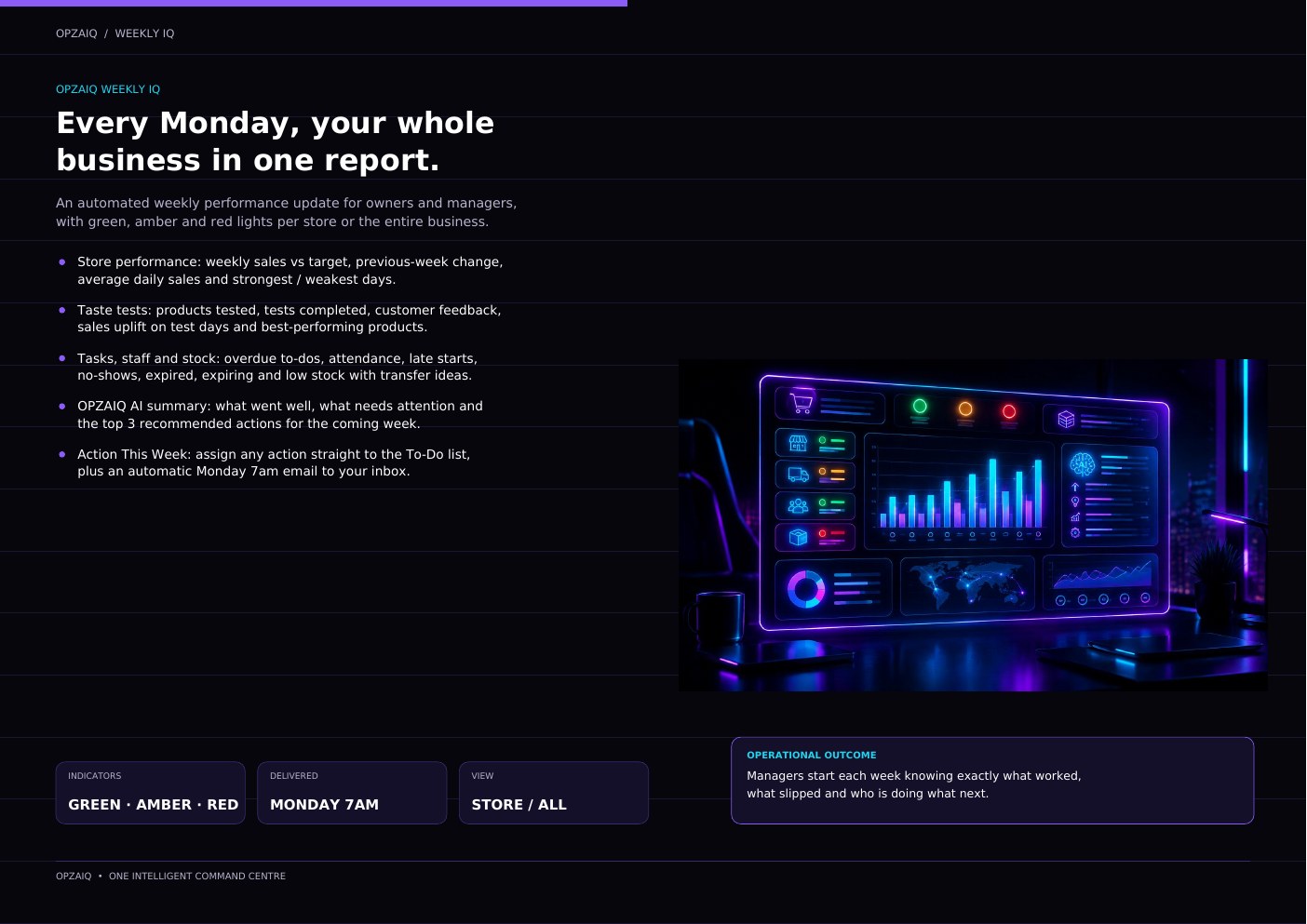Click the dashboard illustration thumbnail
1307x924 pixels.
[973, 525]
